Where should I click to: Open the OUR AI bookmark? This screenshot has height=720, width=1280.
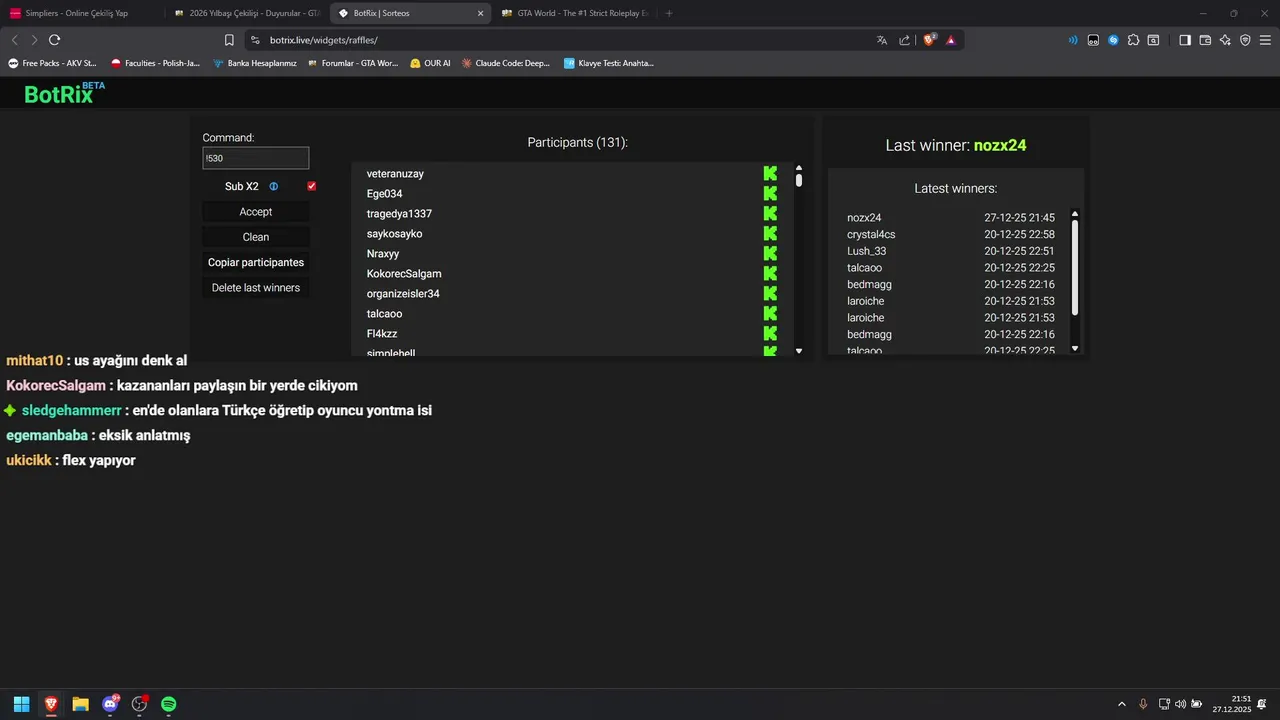pyautogui.click(x=430, y=63)
